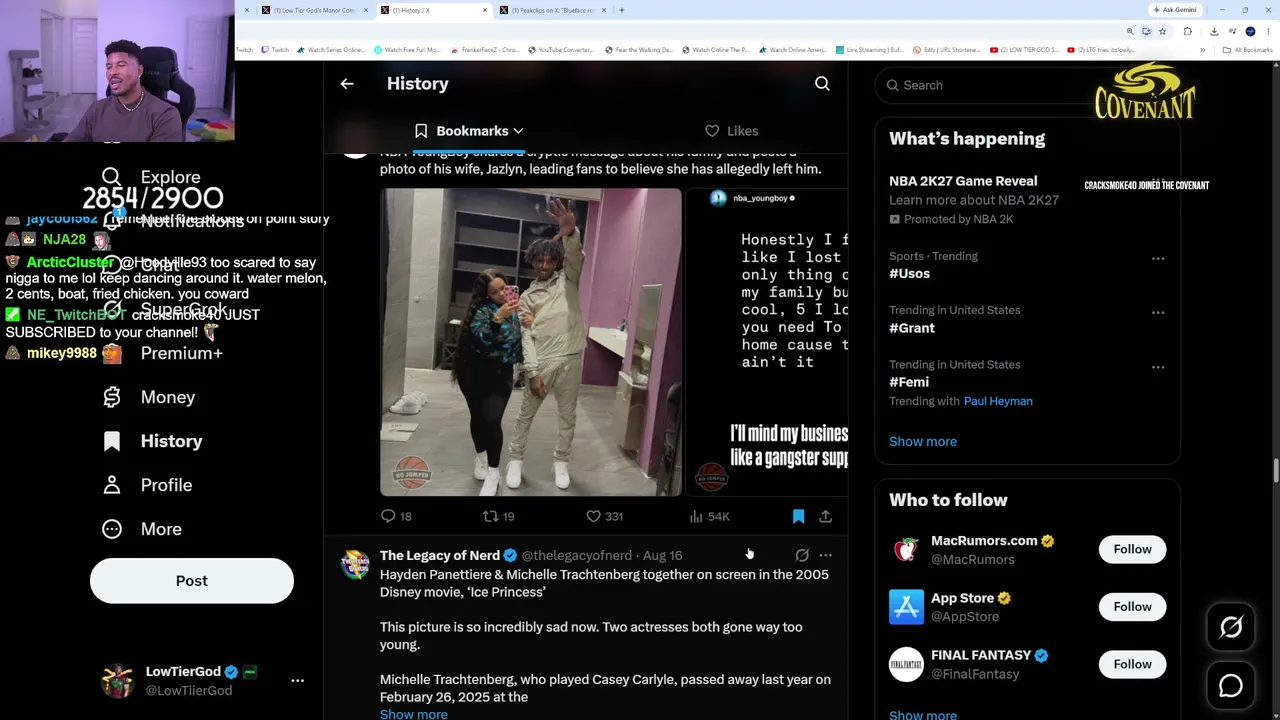The width and height of the screenshot is (1280, 720).
Task: Open more options for #Usos trend
Action: [x=1158, y=258]
